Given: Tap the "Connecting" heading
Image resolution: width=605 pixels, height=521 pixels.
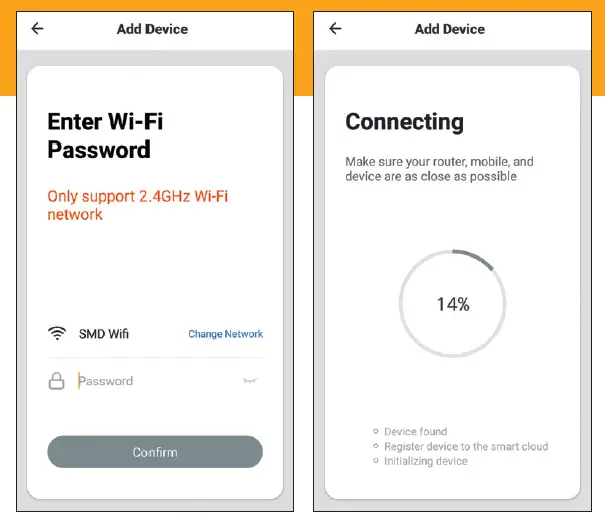Looking at the screenshot, I should 404,122.
